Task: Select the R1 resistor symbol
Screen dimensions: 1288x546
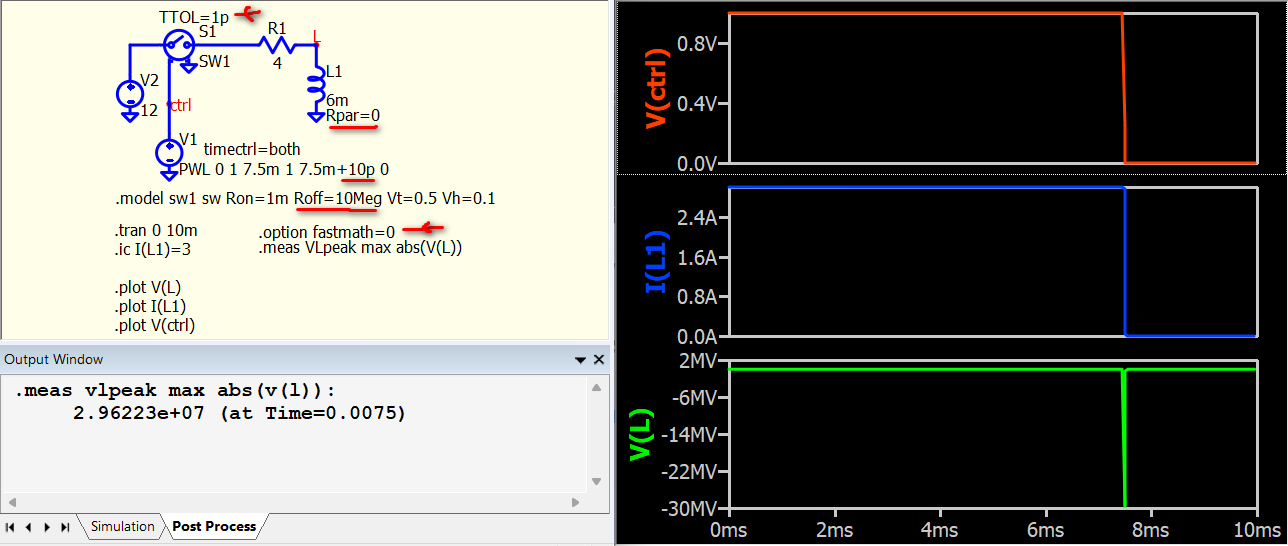Action: [276, 45]
